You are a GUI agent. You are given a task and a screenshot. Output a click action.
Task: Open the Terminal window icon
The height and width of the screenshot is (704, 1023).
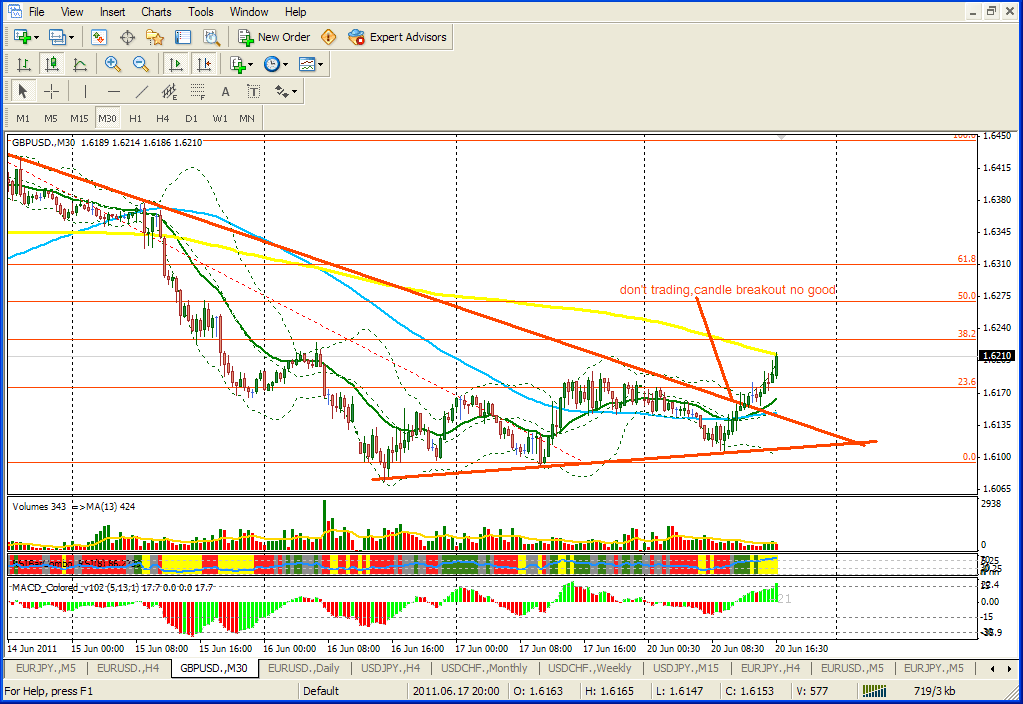click(183, 37)
